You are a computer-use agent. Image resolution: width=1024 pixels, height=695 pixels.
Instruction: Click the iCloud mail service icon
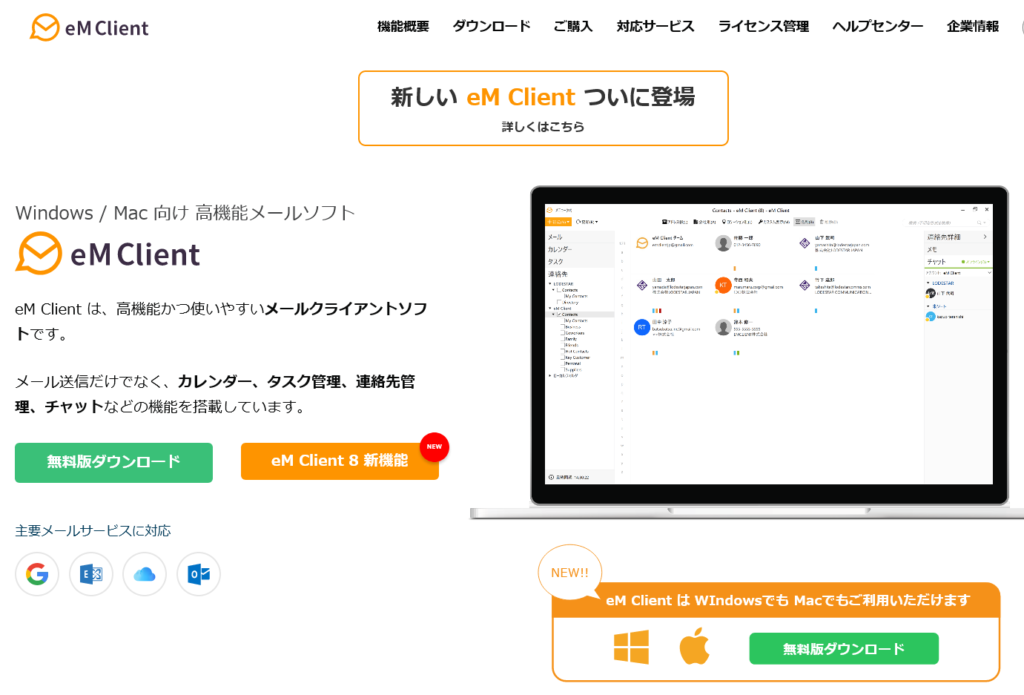144,574
